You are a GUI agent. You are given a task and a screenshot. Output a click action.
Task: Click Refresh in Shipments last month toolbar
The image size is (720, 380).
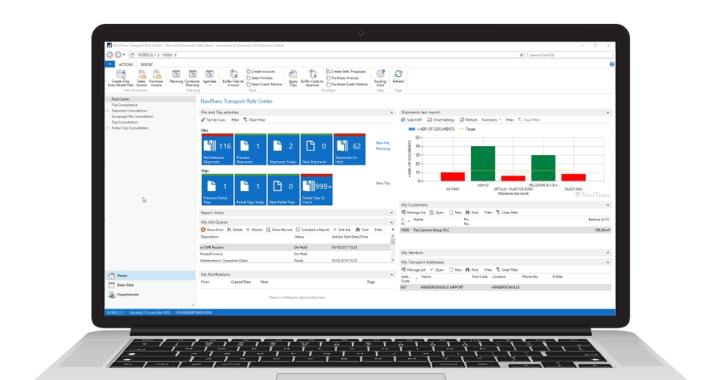[x=469, y=120]
